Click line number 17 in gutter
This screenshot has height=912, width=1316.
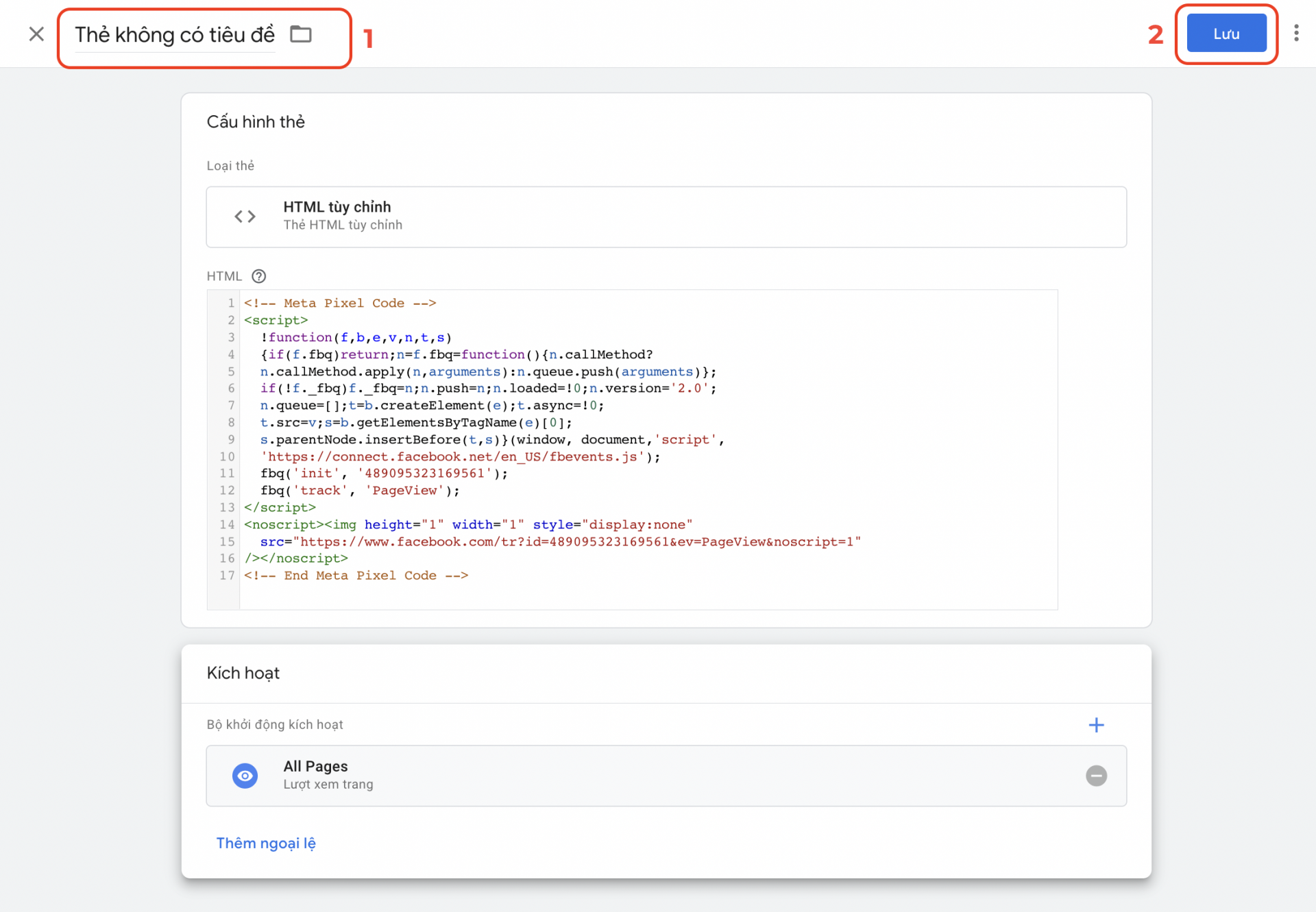(x=227, y=576)
